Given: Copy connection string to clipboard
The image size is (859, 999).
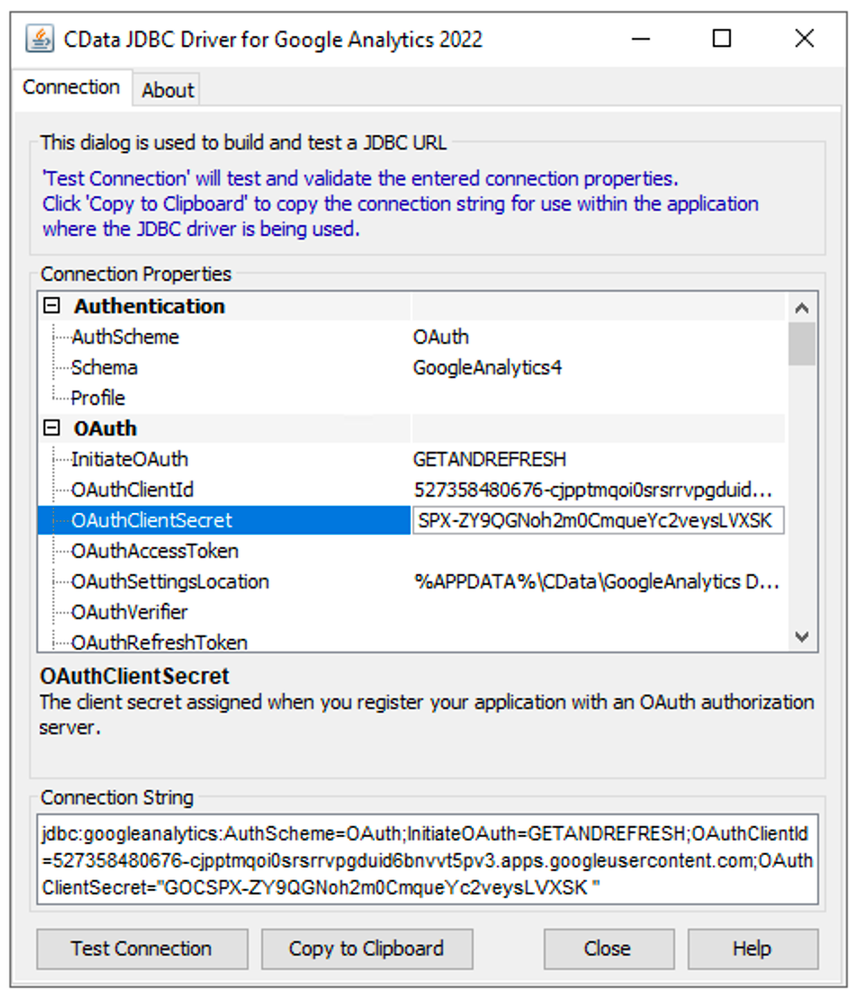Looking at the screenshot, I should point(366,949).
